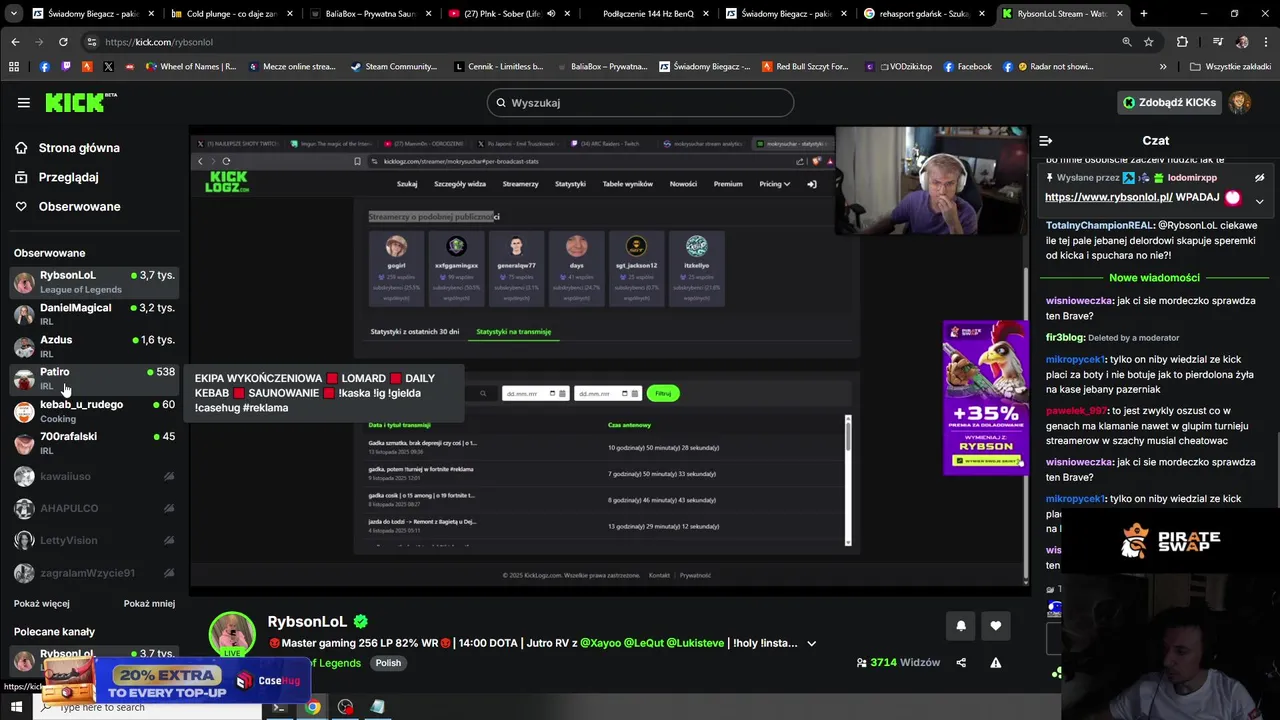Click terminal icon in taskbar
The width and height of the screenshot is (1280, 720).
pyautogui.click(x=279, y=707)
